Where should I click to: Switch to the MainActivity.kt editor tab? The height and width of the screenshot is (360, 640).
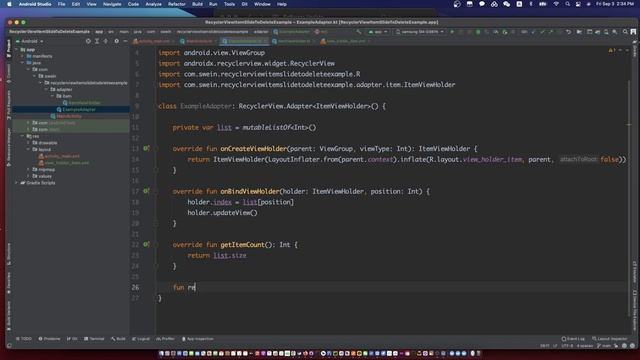click(x=198, y=41)
